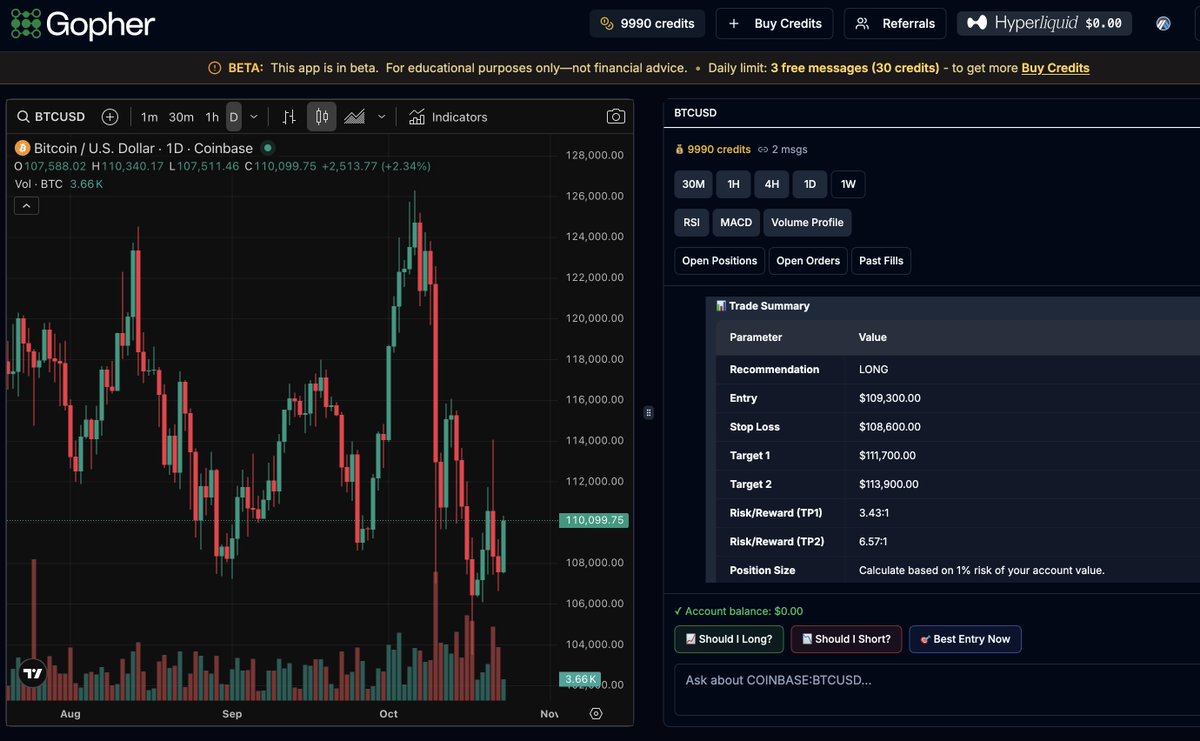The width and height of the screenshot is (1200, 741).
Task: Toggle the MACD indicator button
Action: [736, 222]
